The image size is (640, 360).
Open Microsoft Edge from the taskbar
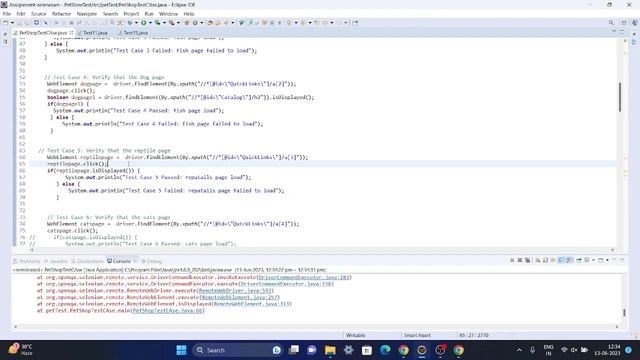(385, 350)
